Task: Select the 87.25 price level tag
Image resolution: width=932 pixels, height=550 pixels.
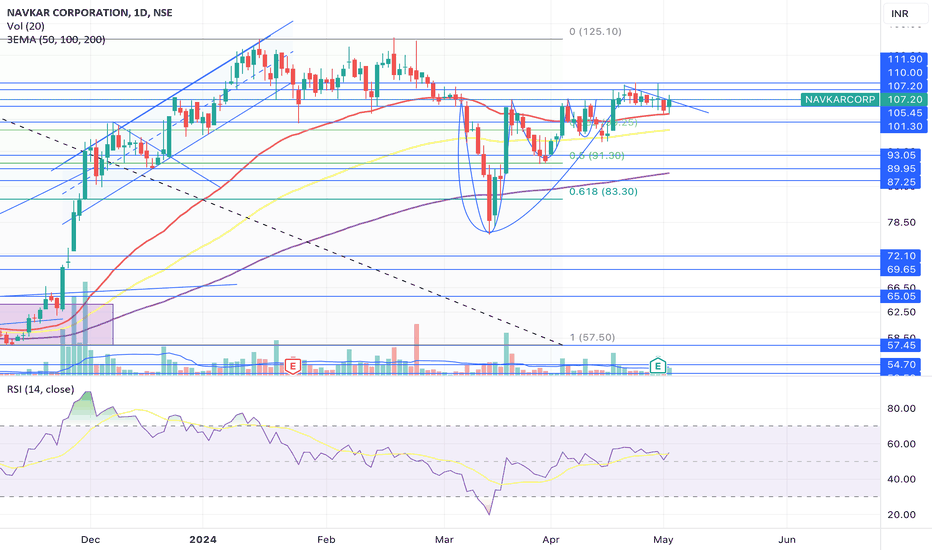Action: tap(901, 183)
